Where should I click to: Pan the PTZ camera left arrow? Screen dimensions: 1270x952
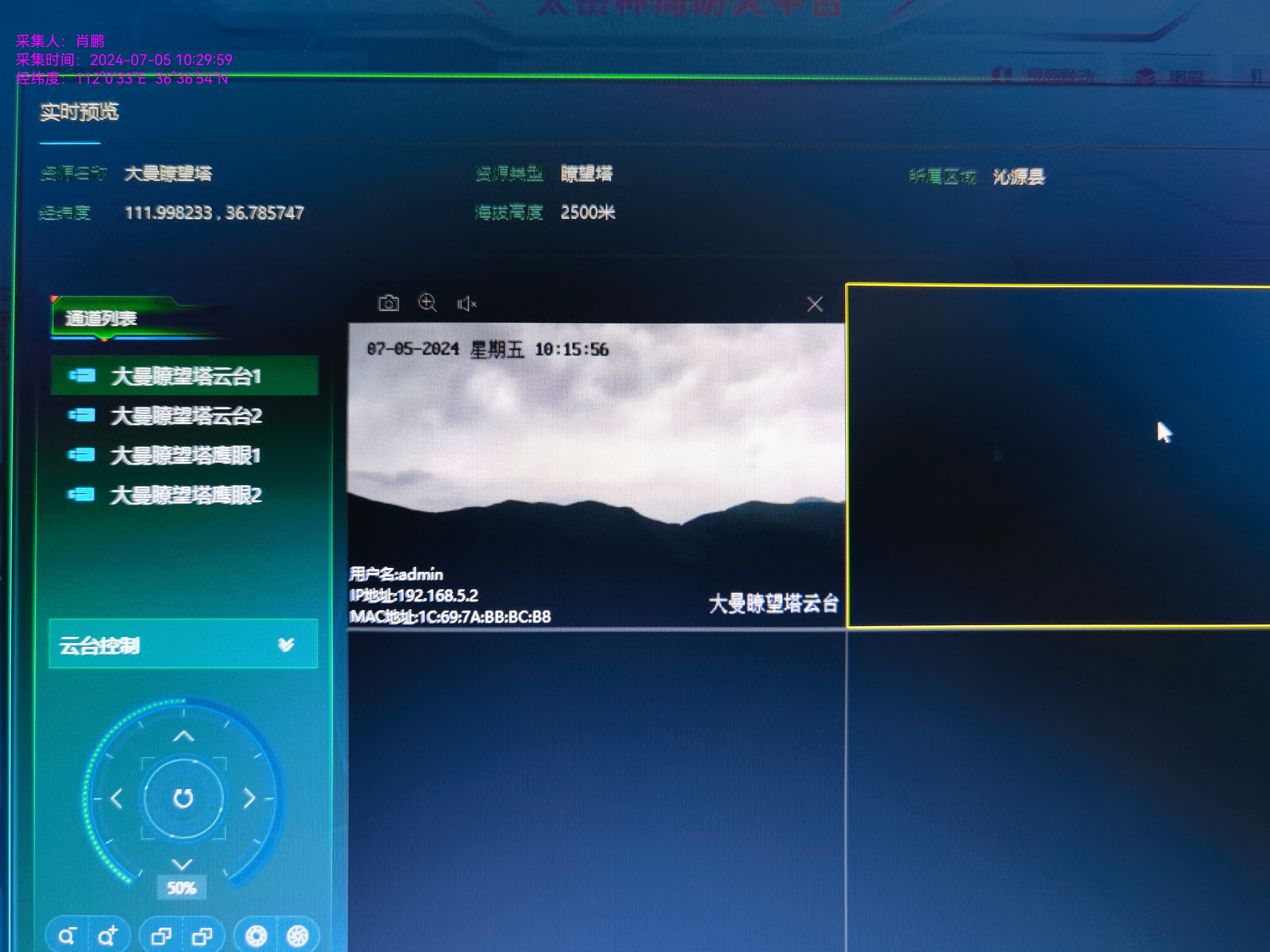coord(117,798)
